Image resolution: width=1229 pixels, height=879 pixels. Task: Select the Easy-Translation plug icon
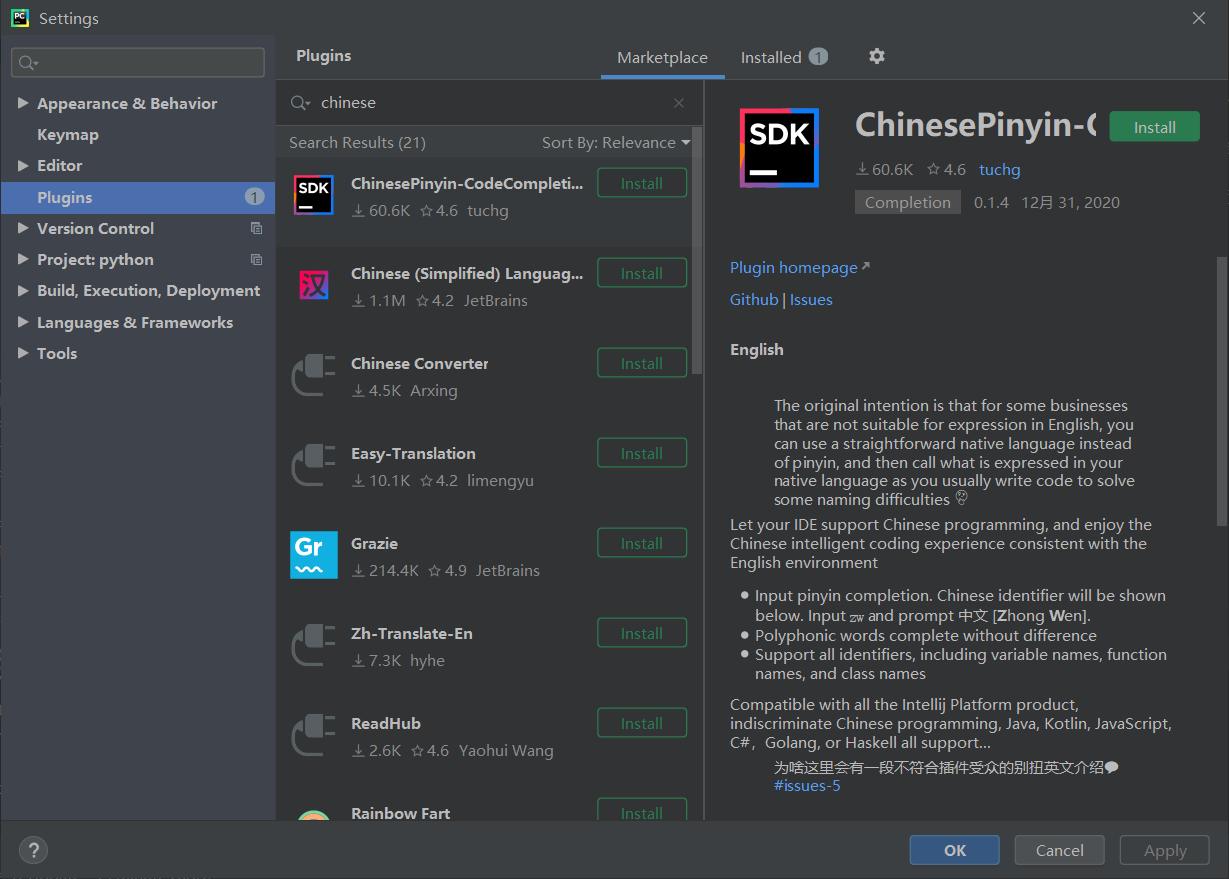point(314,465)
